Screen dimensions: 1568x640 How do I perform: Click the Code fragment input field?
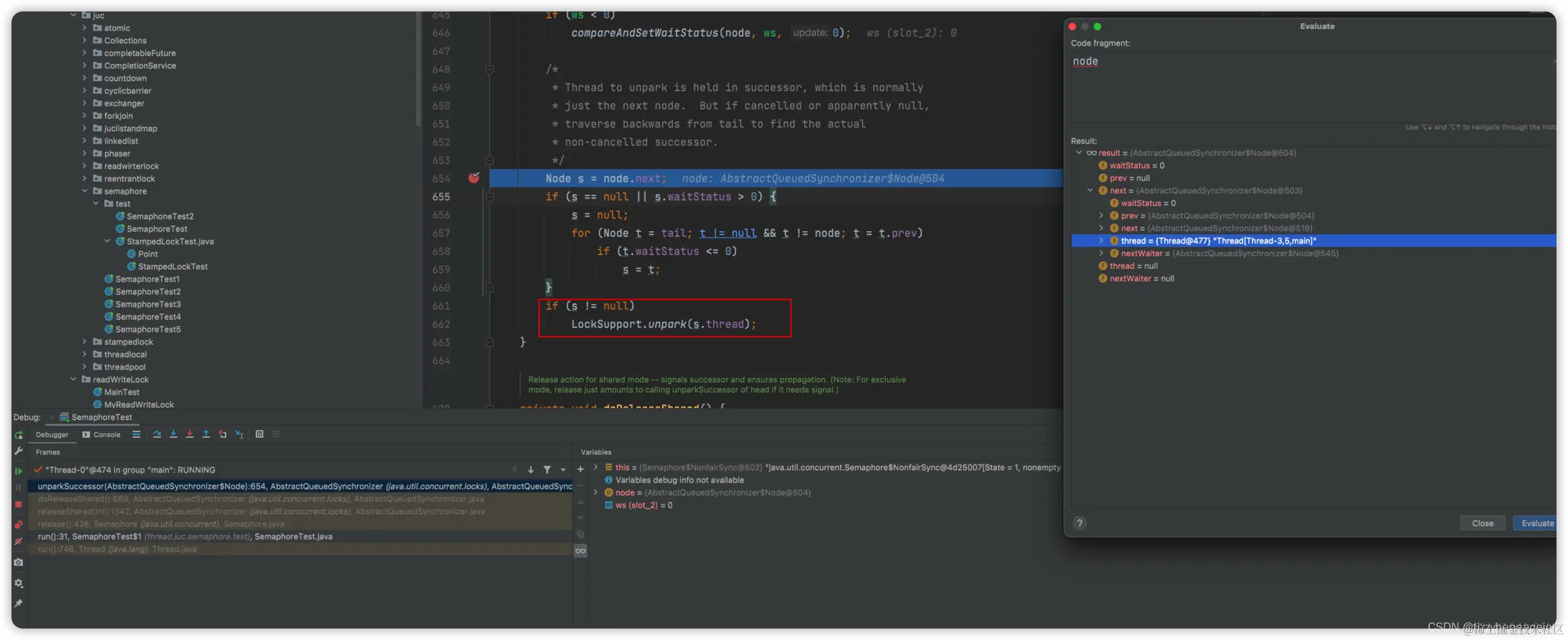pos(1313,87)
